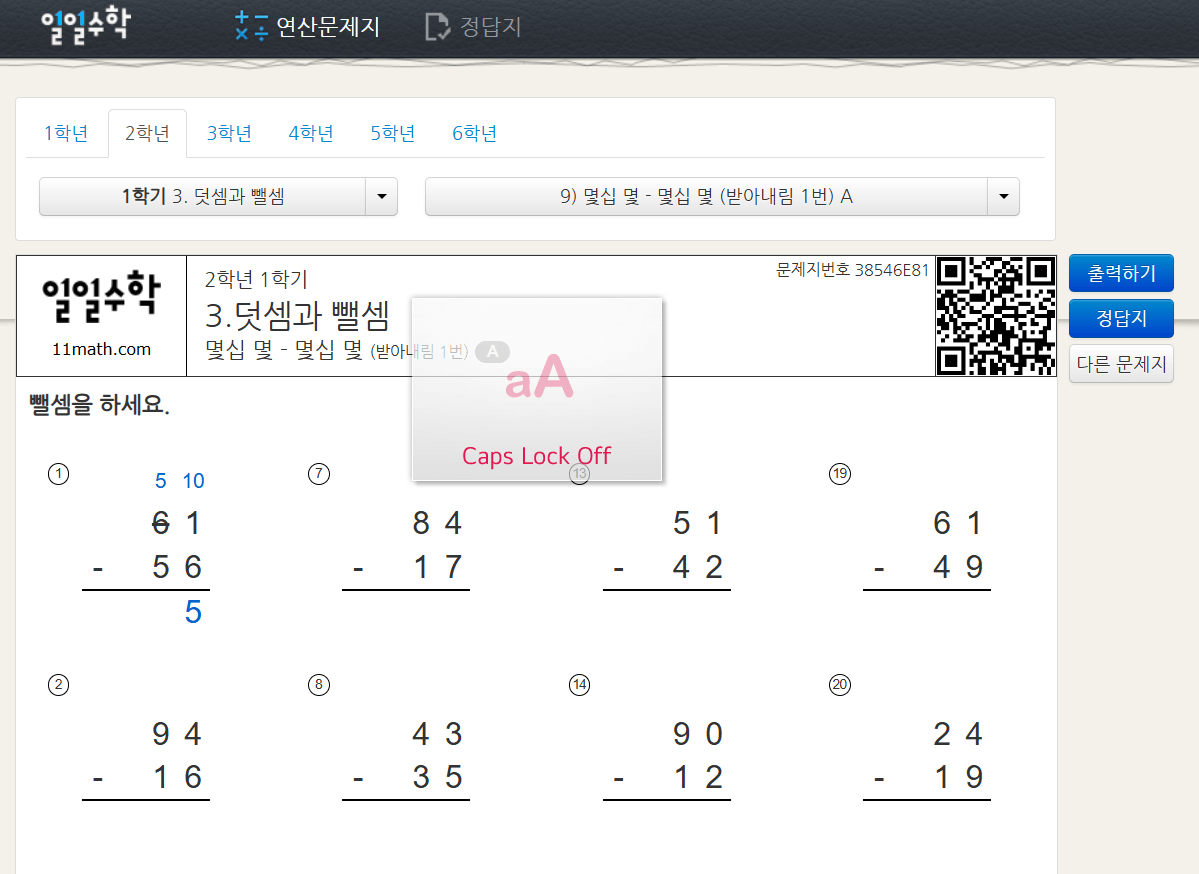Click the answer digit 5 under problem ①
1199x874 pixels.
(x=192, y=612)
